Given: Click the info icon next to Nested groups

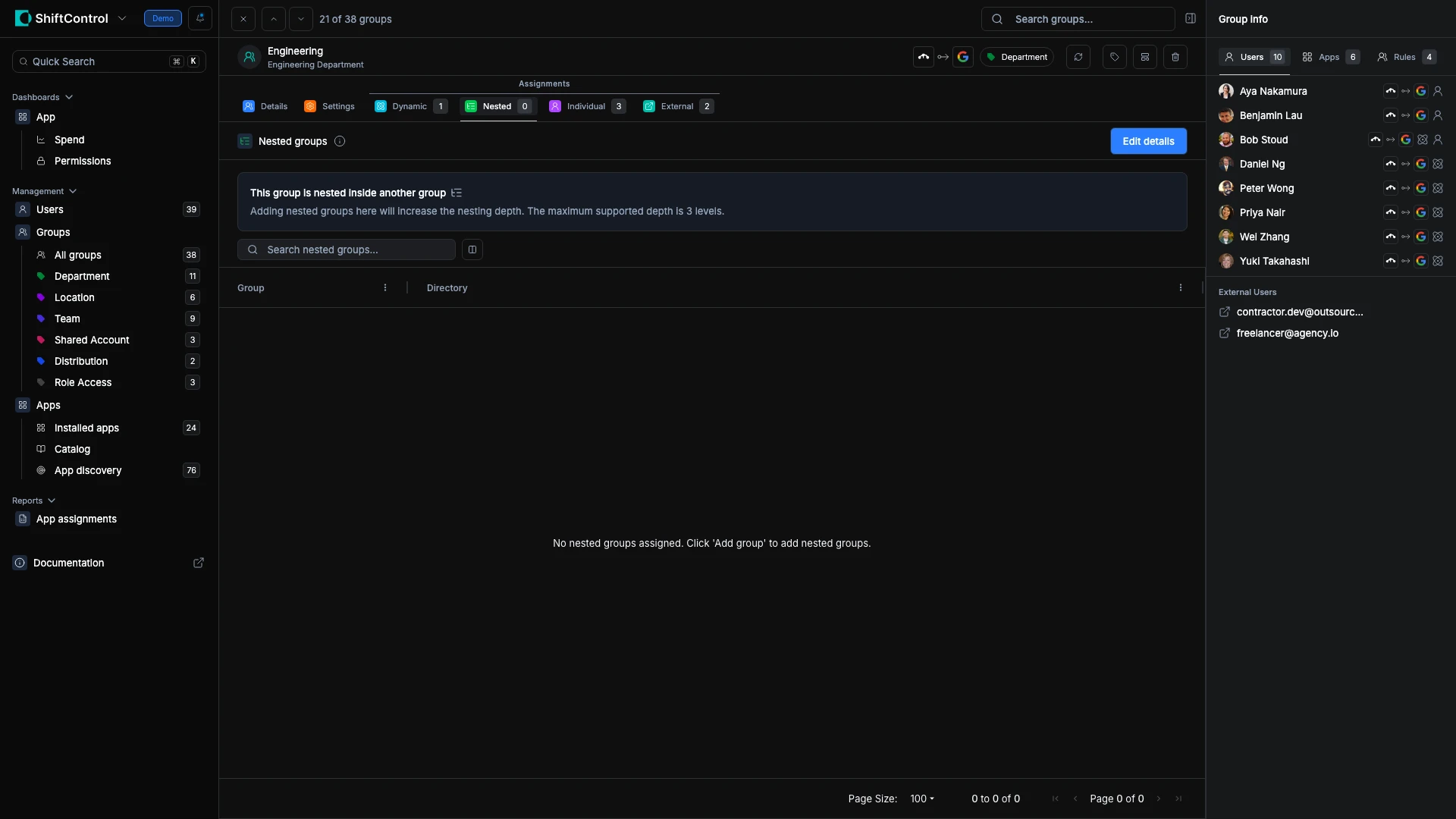Looking at the screenshot, I should [339, 141].
